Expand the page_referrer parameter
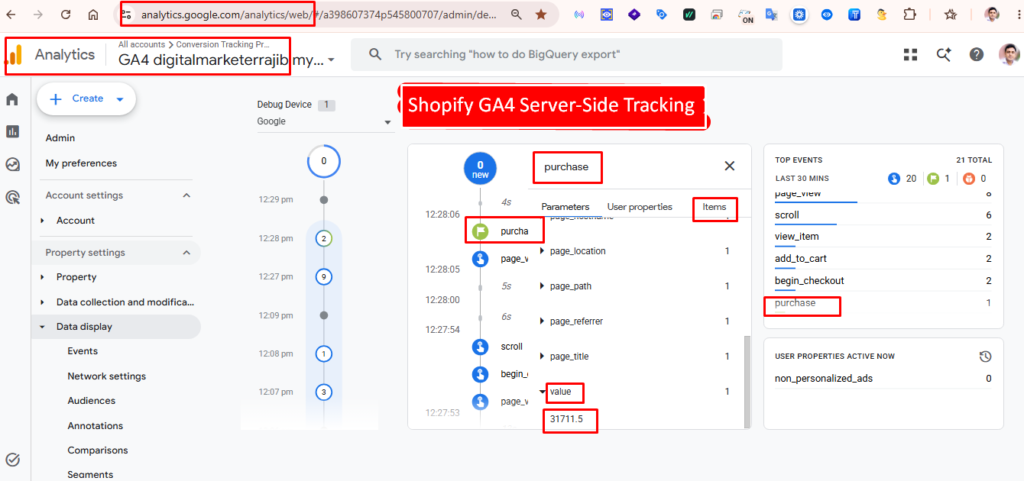This screenshot has height=481, width=1024. click(x=543, y=321)
